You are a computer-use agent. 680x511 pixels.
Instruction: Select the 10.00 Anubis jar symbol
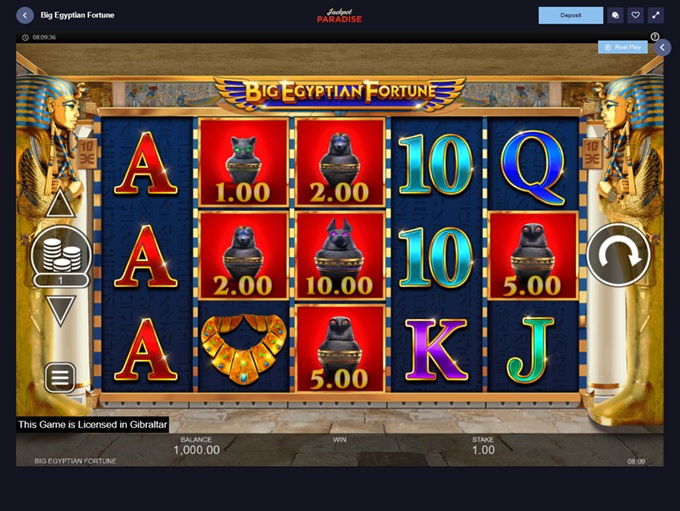(340, 256)
